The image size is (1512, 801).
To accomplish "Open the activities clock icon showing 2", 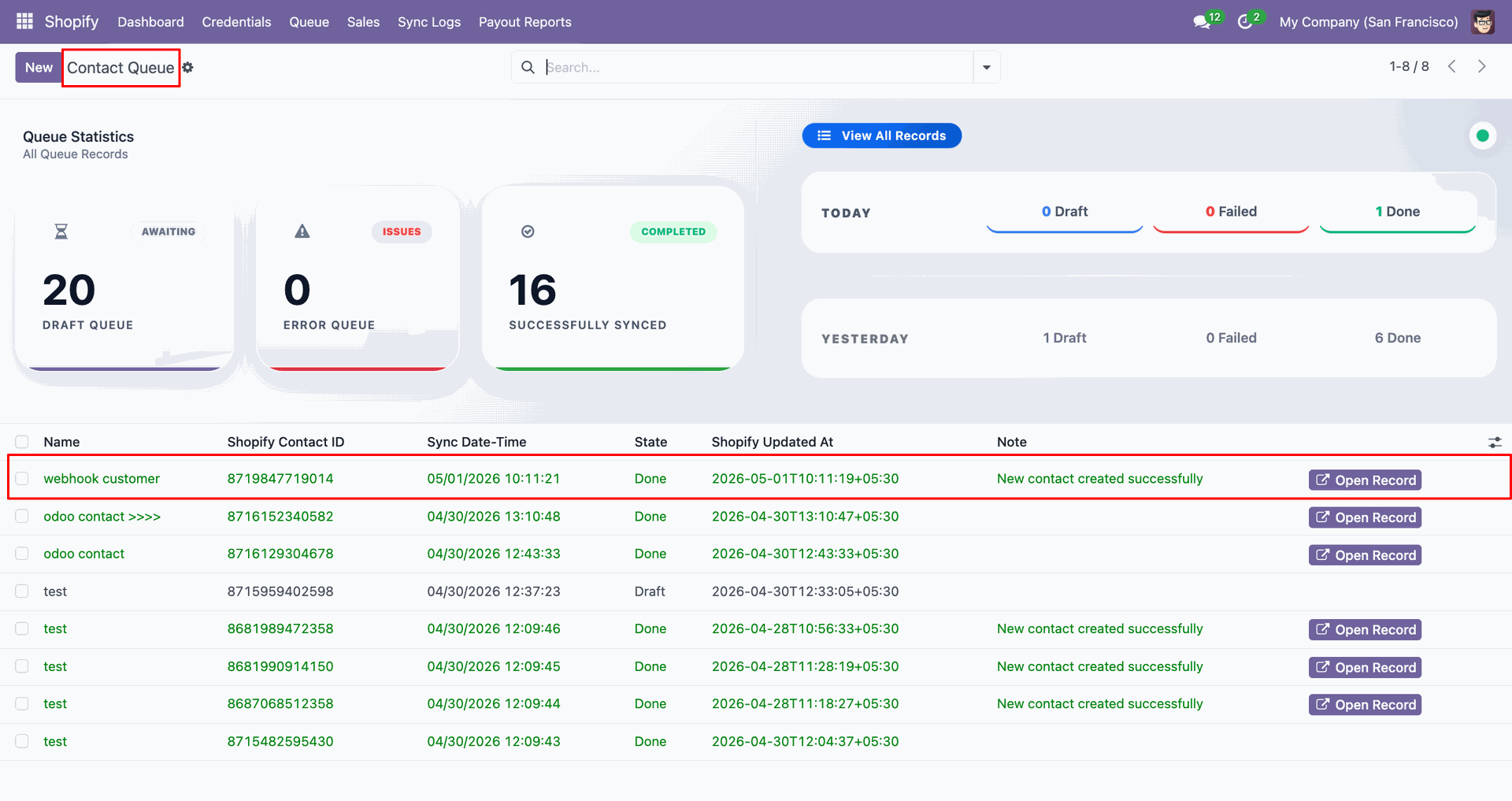I will [x=1245, y=22].
